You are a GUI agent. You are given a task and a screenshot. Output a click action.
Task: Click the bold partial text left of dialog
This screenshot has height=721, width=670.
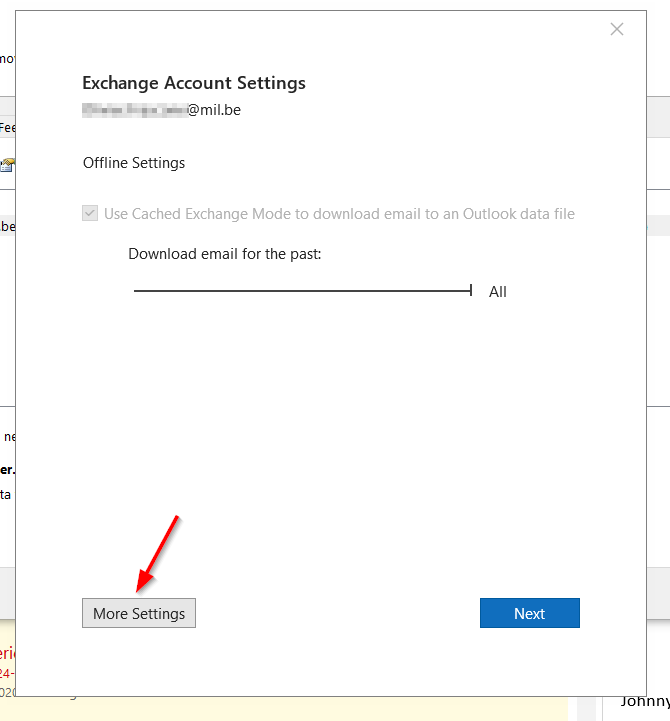coord(7,468)
